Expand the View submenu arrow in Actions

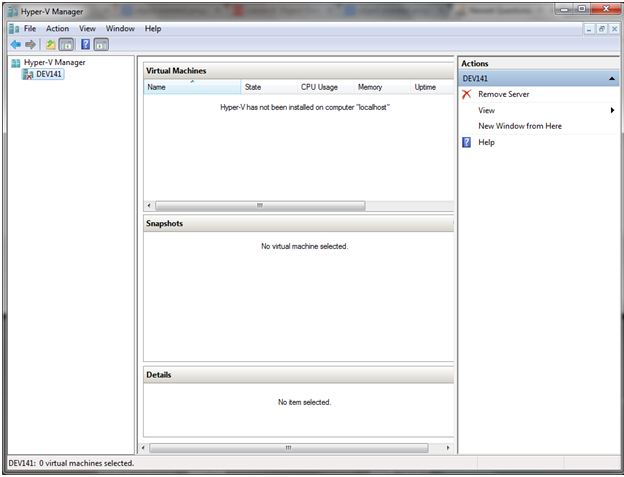[x=612, y=110]
